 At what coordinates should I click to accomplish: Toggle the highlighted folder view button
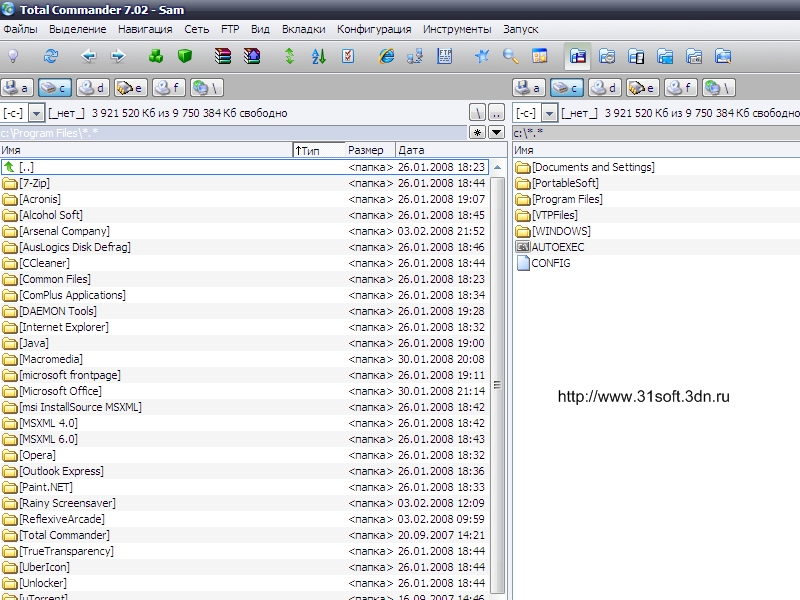point(578,56)
